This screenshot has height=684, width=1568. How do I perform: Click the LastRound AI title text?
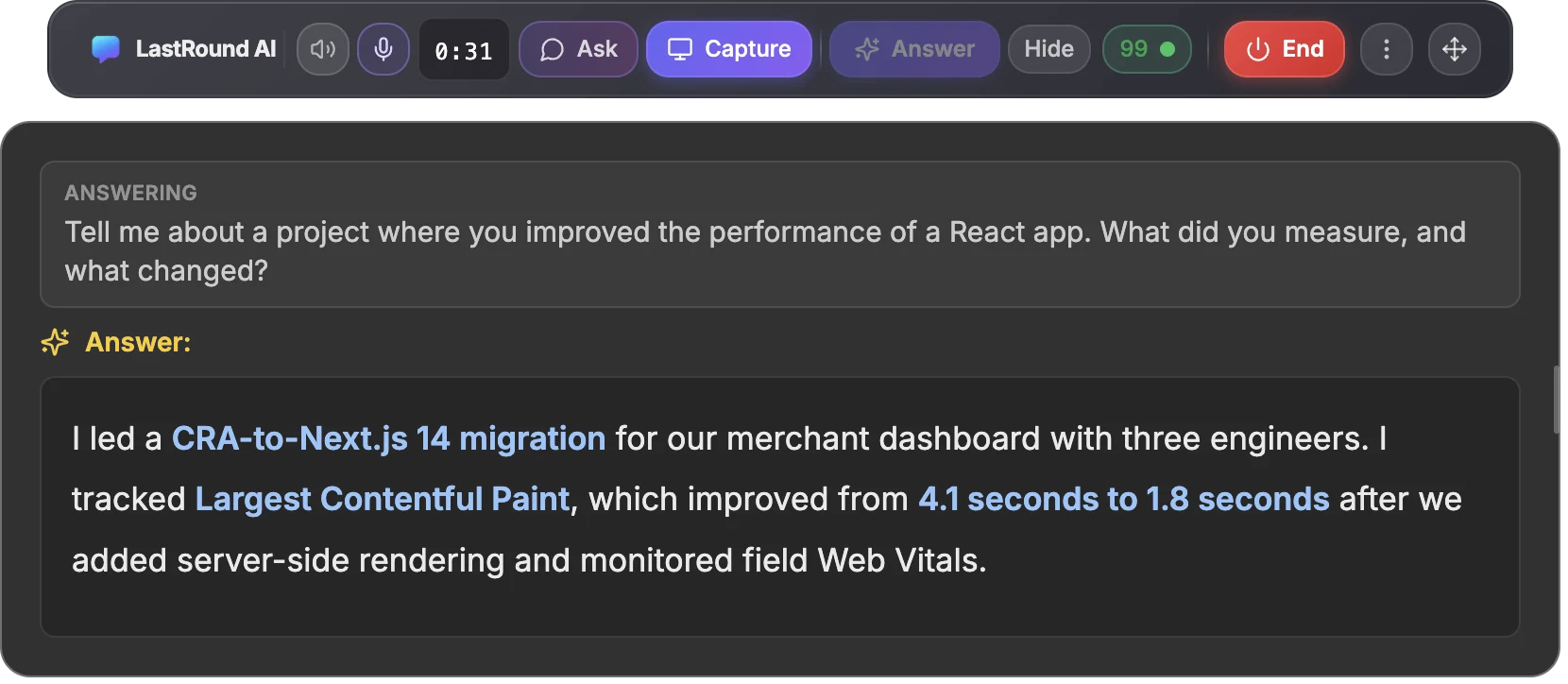206,49
